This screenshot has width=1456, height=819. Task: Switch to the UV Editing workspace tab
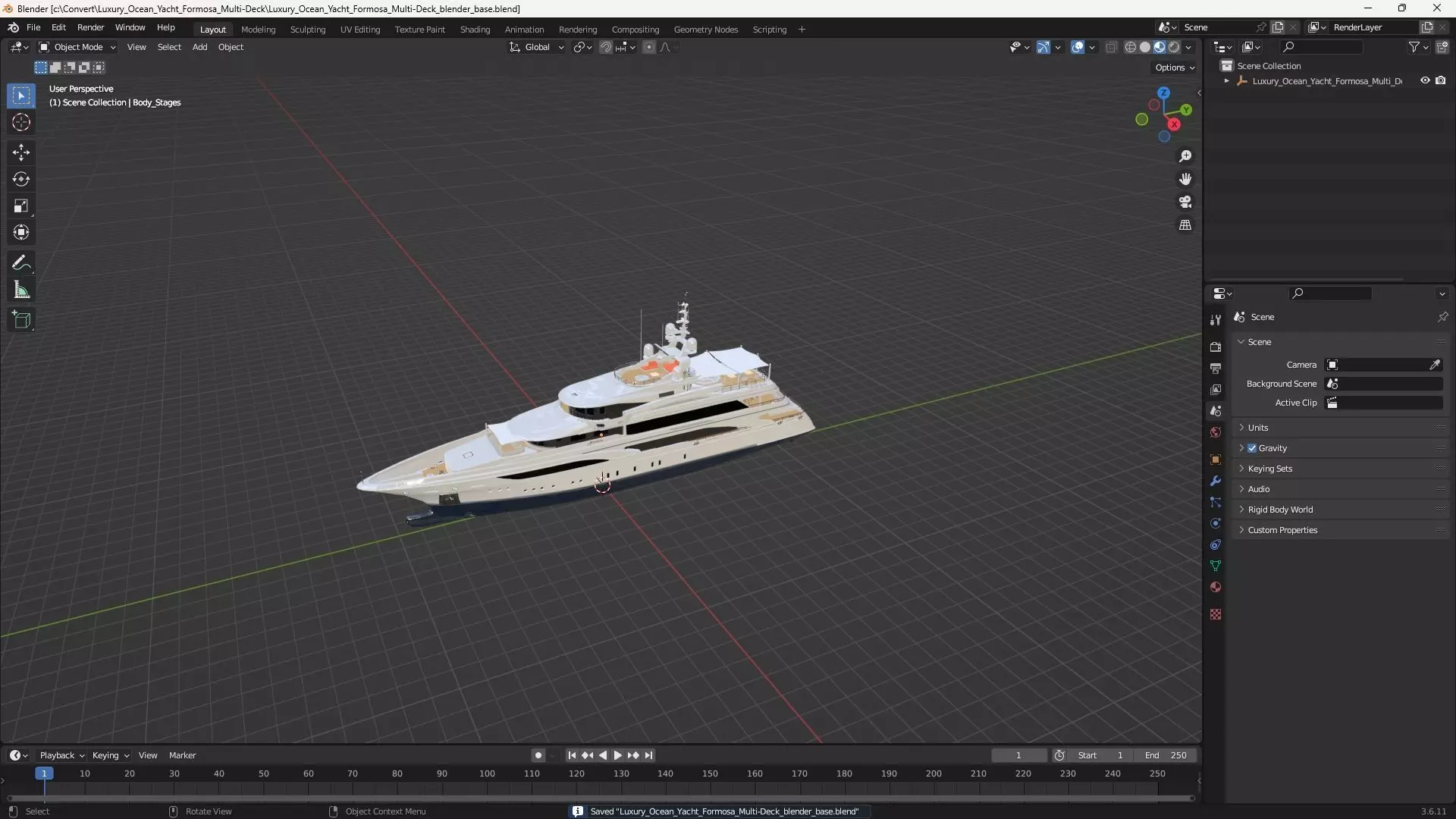360,30
